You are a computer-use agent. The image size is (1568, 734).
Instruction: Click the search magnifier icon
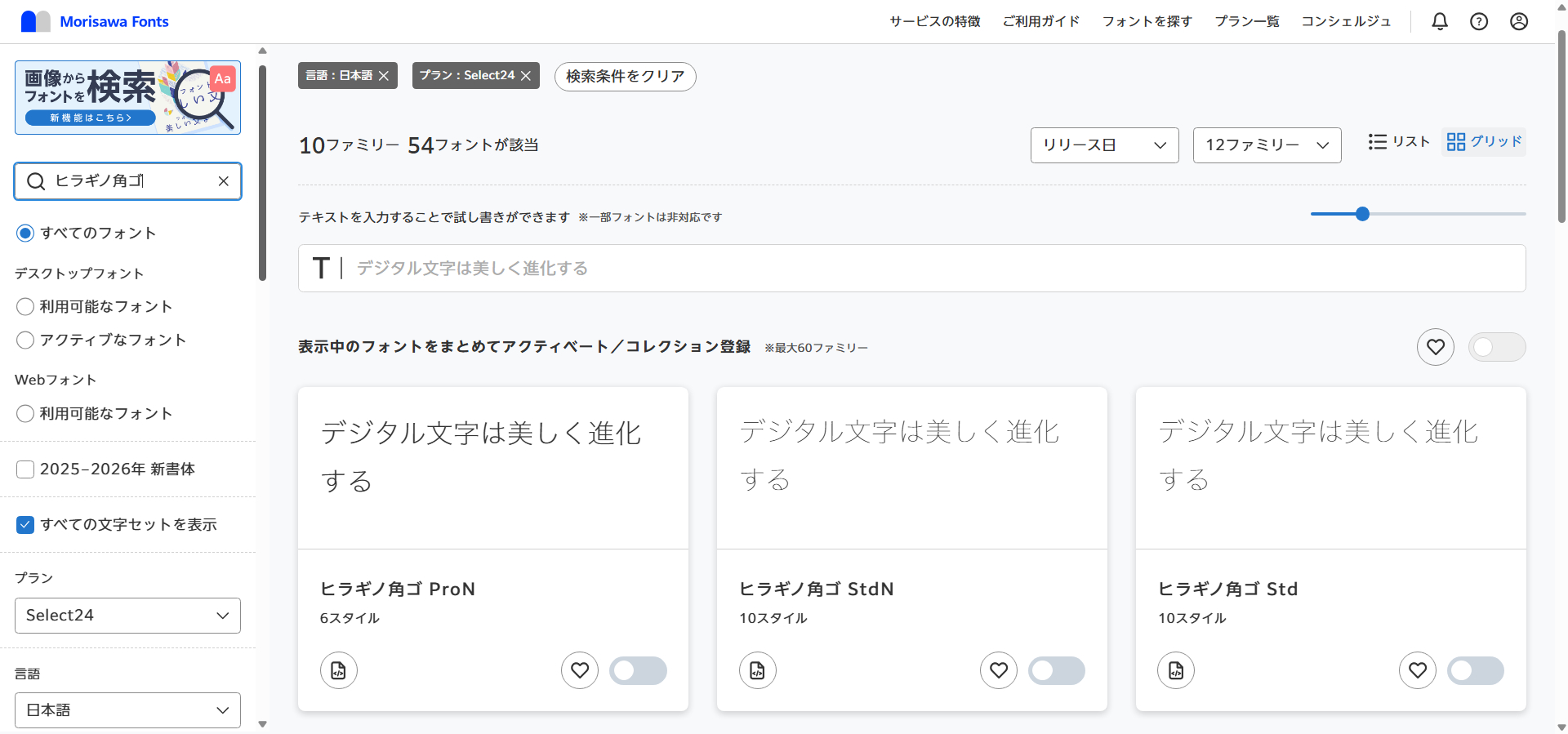[36, 181]
